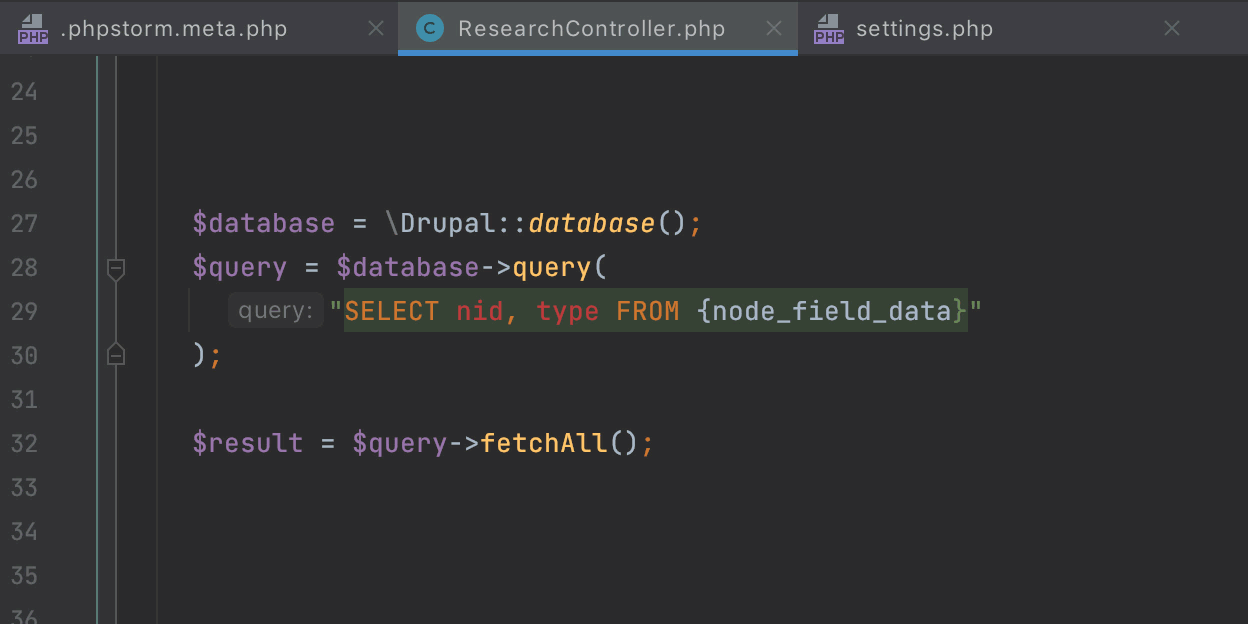
Task: Close the settings.php tab
Action: [1171, 28]
